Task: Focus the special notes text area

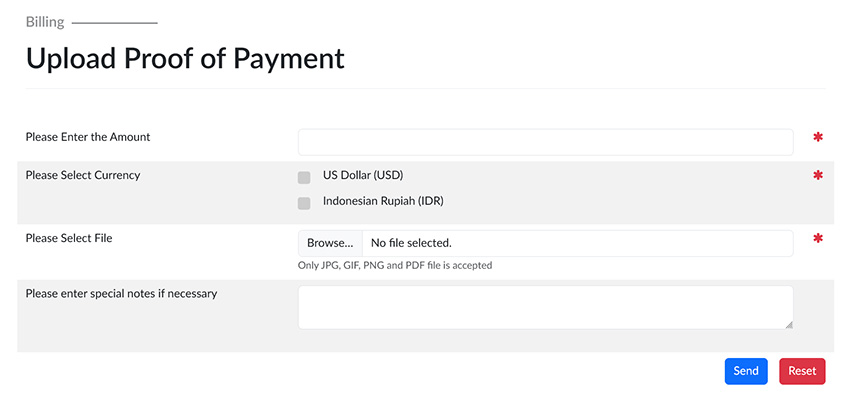Action: pos(545,307)
